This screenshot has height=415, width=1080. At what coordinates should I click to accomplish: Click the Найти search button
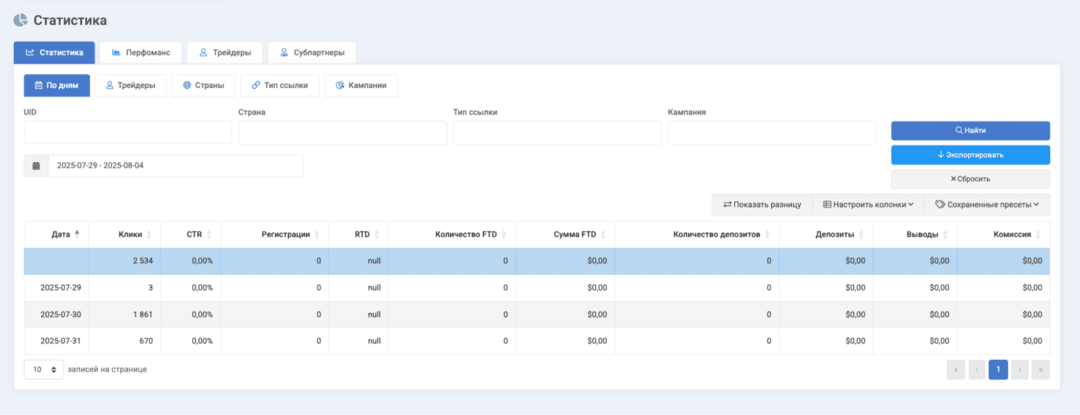point(970,130)
